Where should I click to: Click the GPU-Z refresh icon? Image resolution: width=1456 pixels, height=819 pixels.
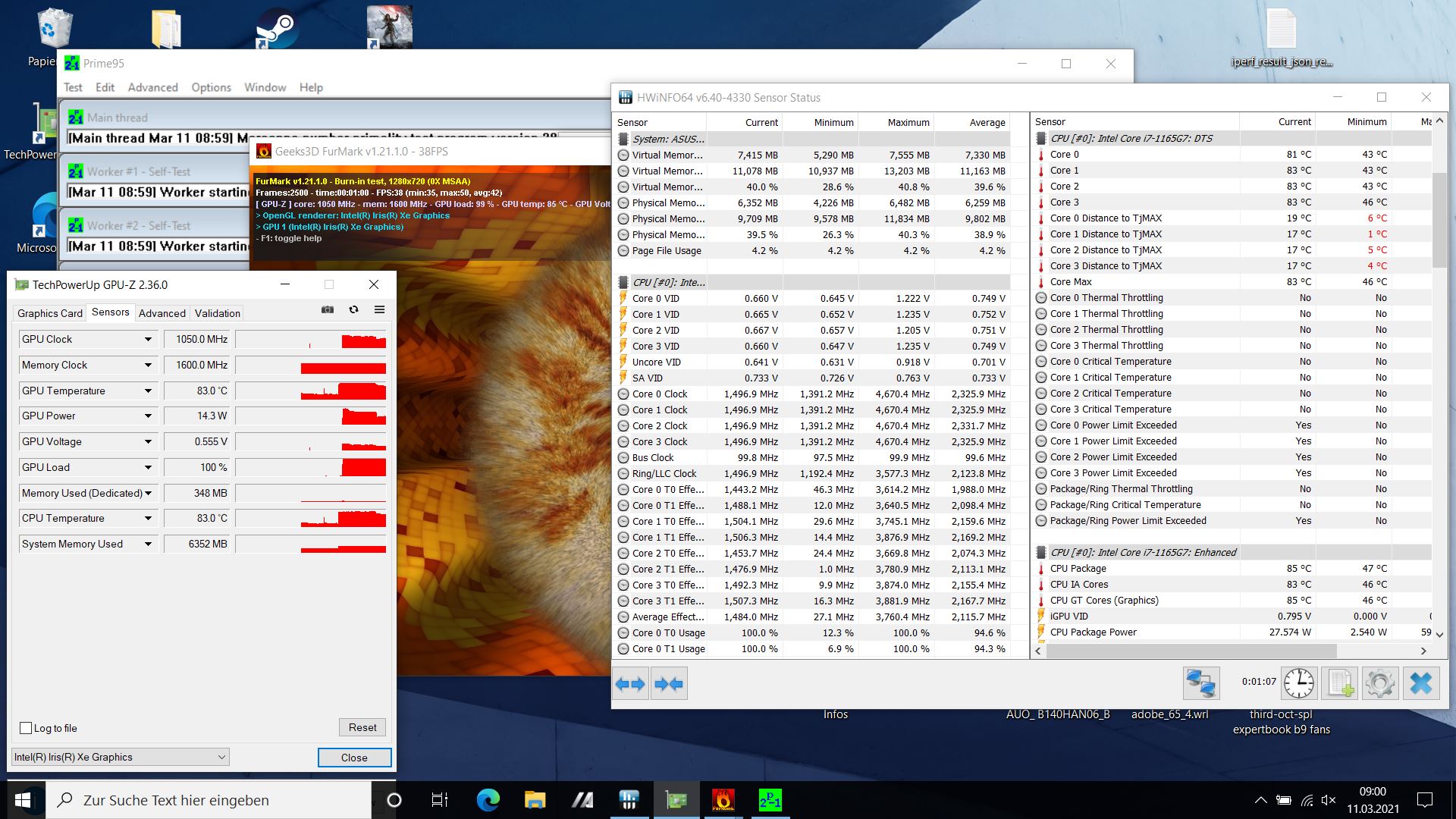point(353,309)
